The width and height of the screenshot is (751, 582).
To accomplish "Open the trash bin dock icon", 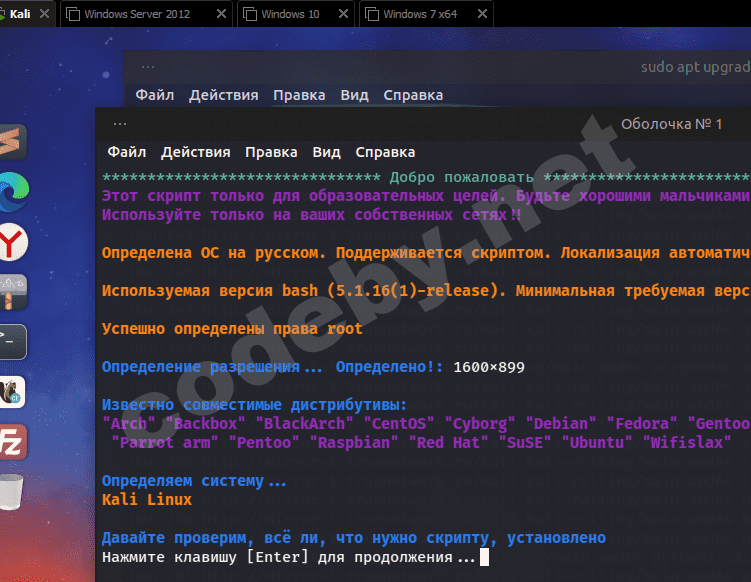I will point(11,492).
